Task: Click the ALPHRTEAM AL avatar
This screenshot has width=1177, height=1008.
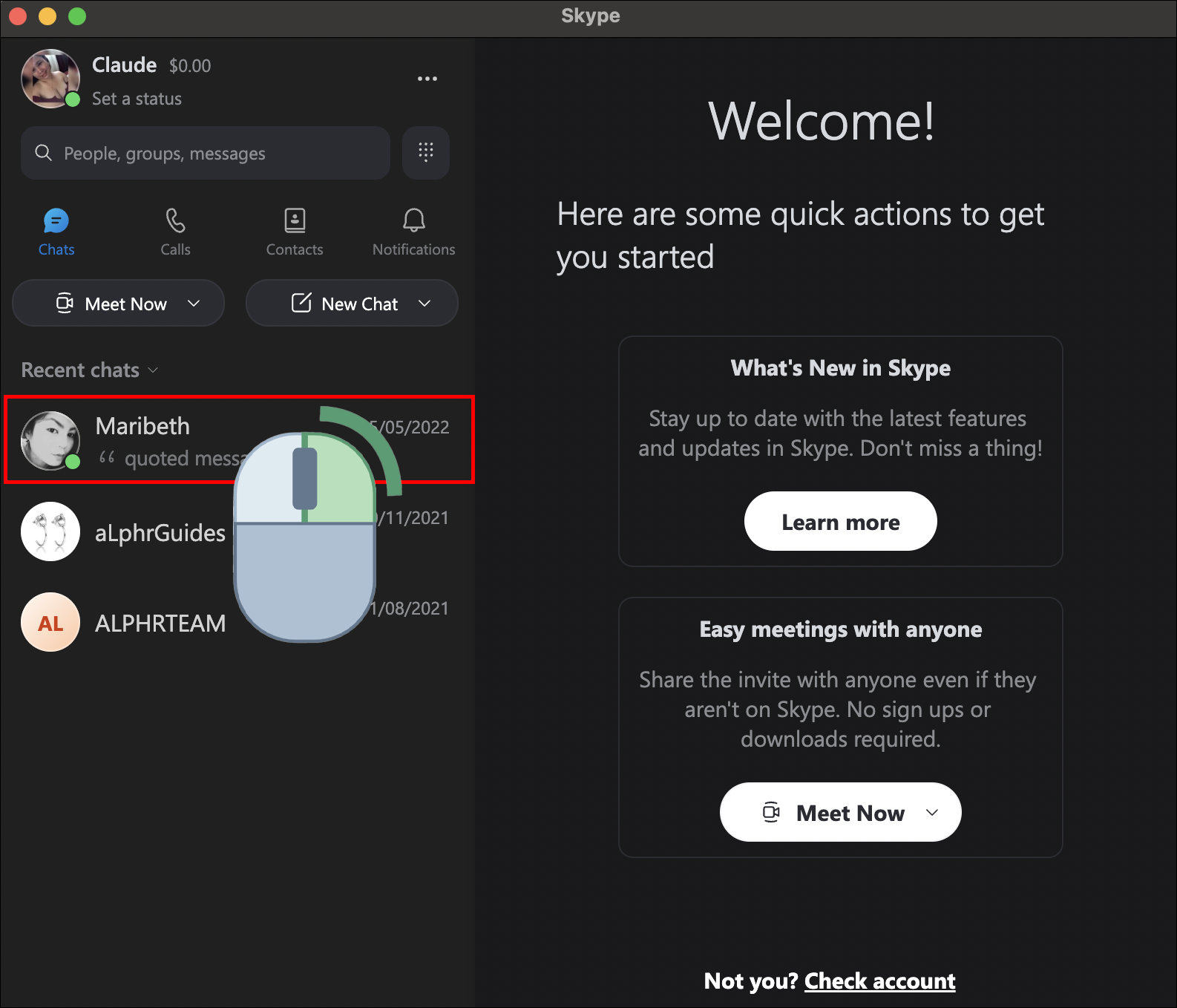Action: [50, 622]
